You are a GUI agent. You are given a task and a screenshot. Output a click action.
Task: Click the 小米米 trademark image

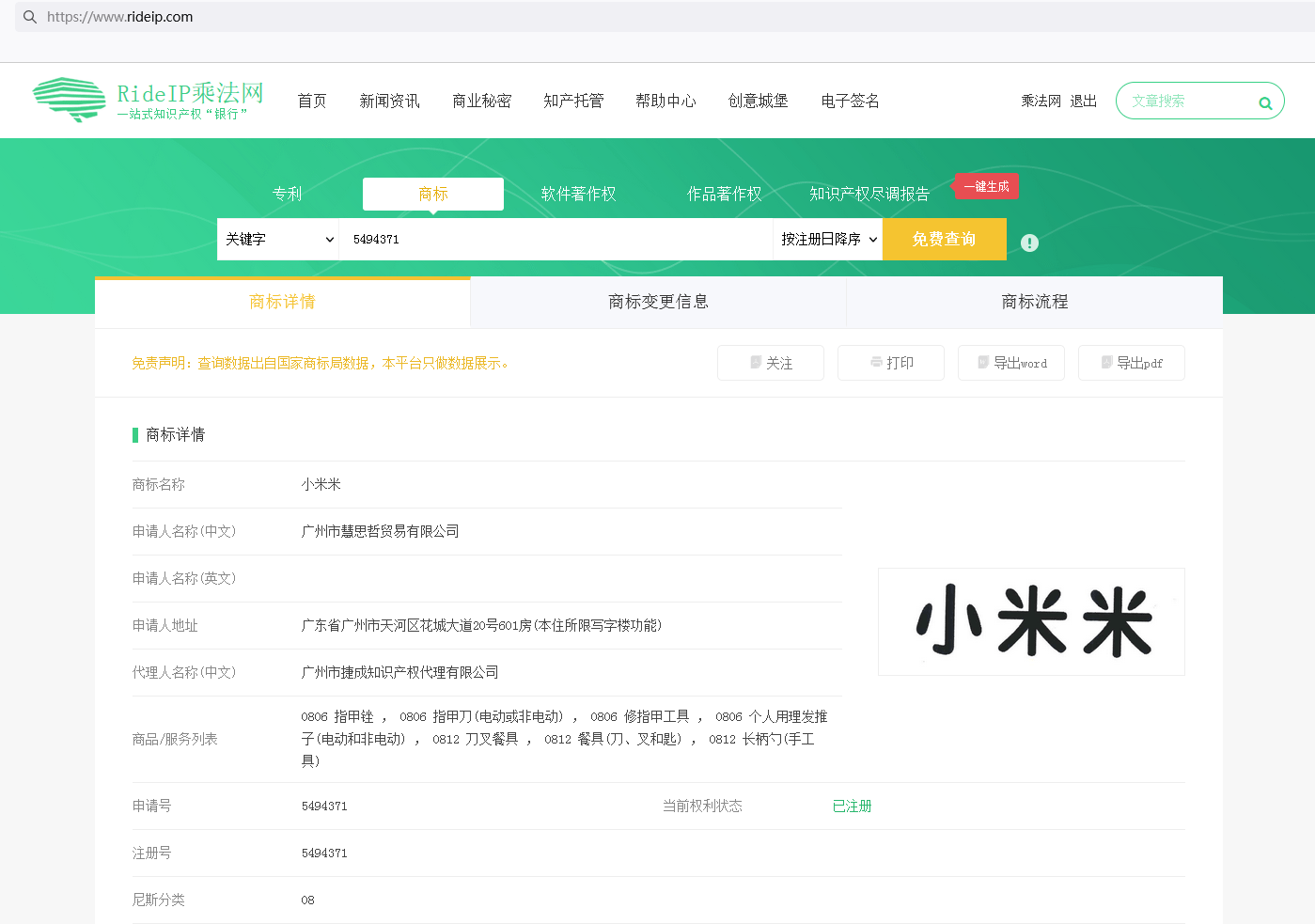click(x=1031, y=621)
